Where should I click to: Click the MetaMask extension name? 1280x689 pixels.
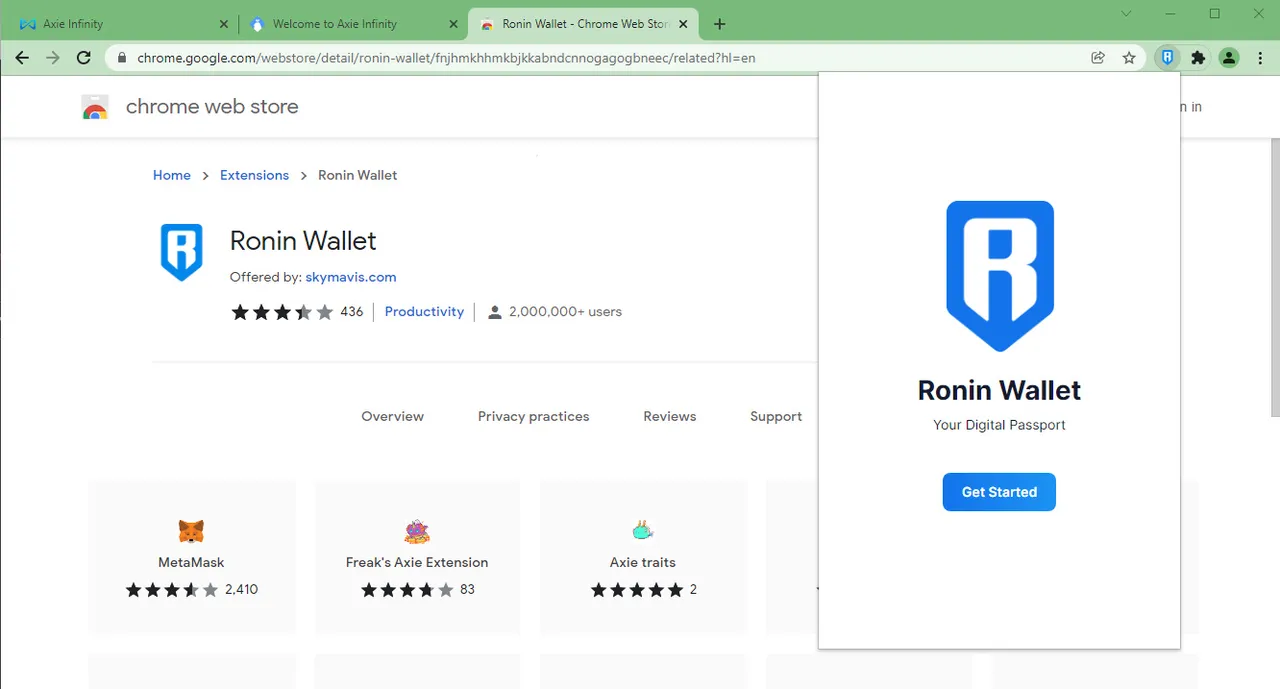pyautogui.click(x=191, y=563)
